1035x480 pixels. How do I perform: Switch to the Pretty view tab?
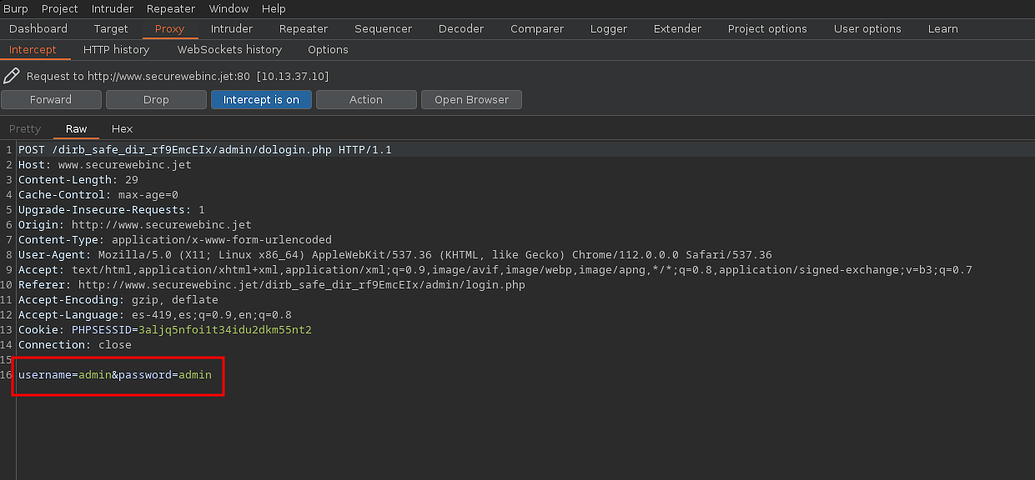25,129
